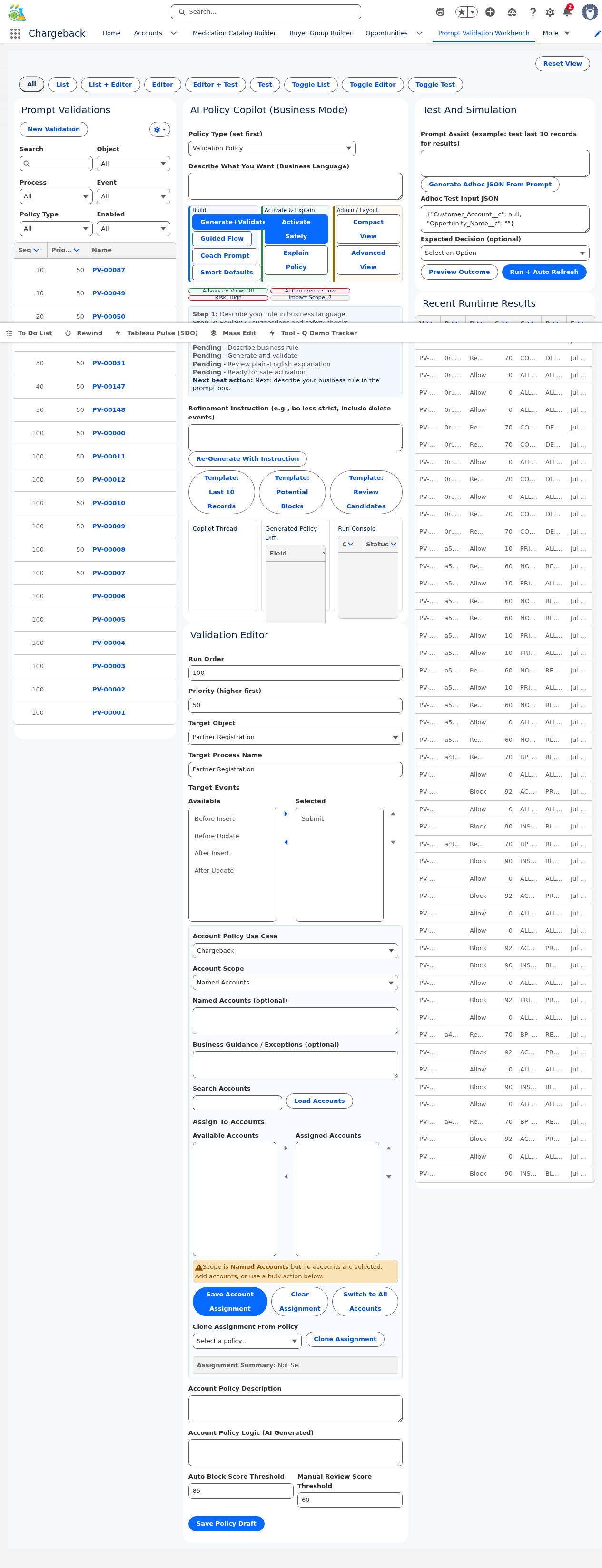Click the Toggle Editor button
This screenshot has width=602, height=1568.
372,85
